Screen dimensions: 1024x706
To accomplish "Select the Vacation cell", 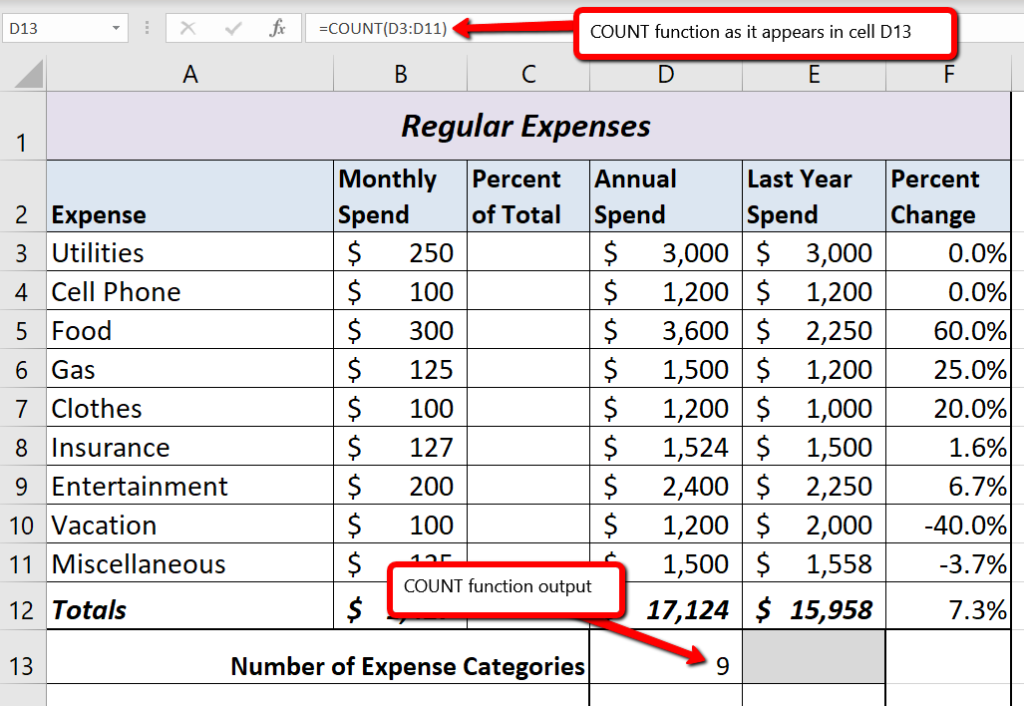I will click(x=190, y=524).
